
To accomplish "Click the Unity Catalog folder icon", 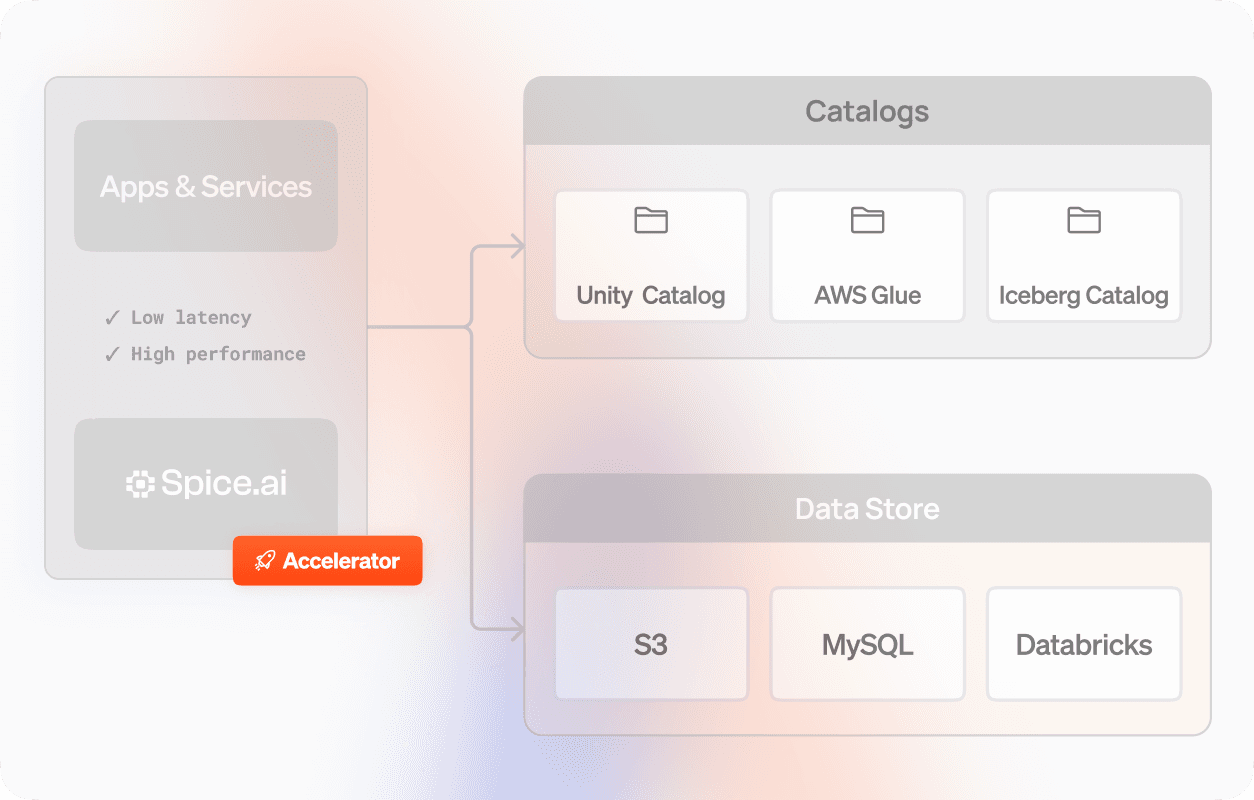I will click(x=651, y=220).
